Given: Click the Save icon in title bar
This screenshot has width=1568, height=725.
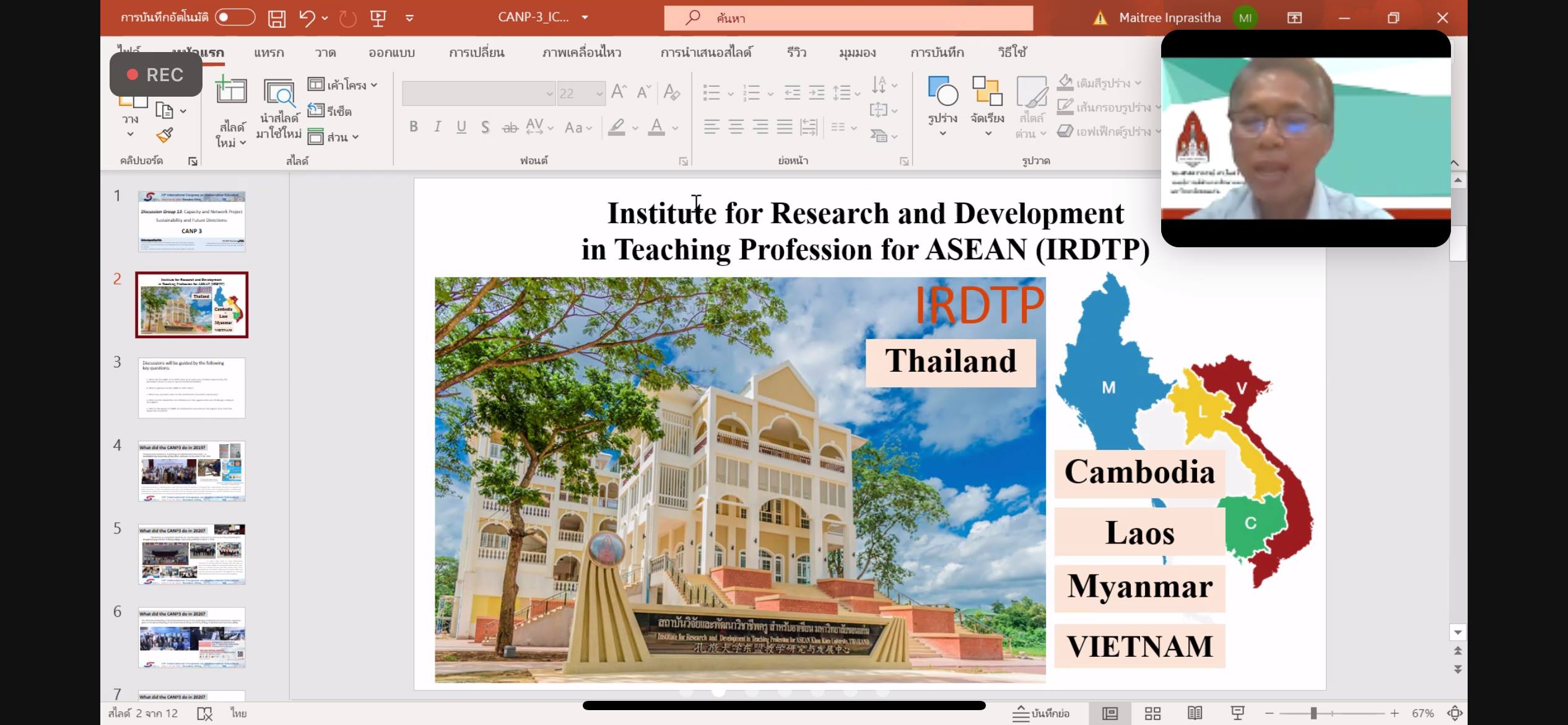Looking at the screenshot, I should point(276,19).
